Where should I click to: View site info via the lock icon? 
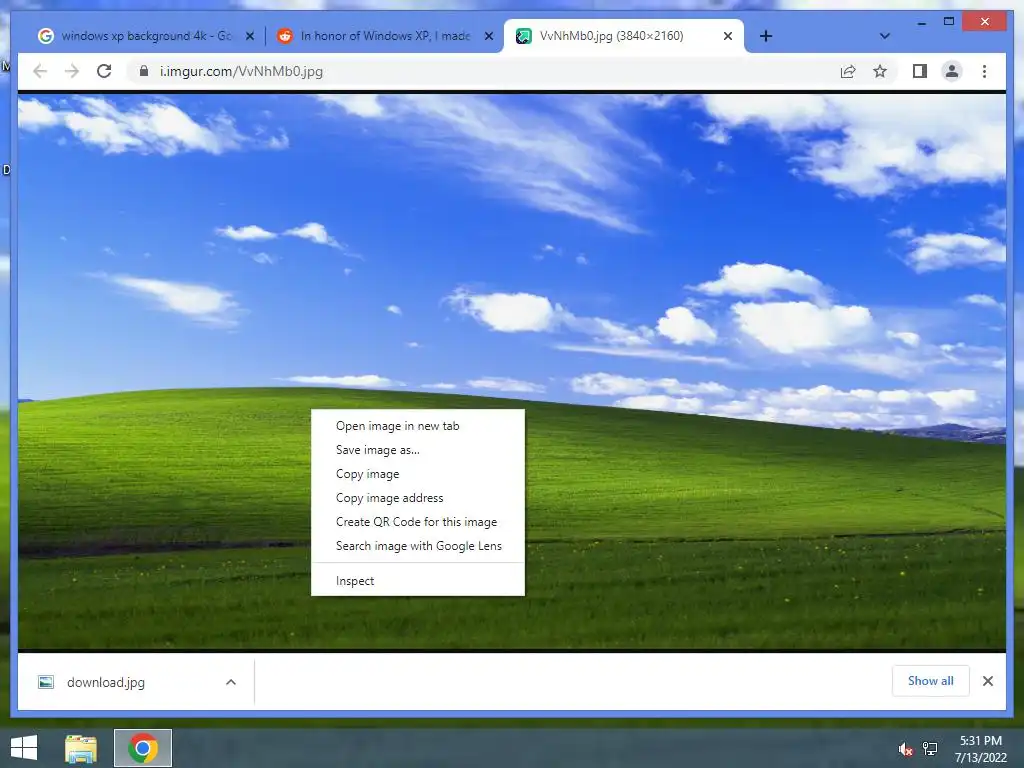144,71
